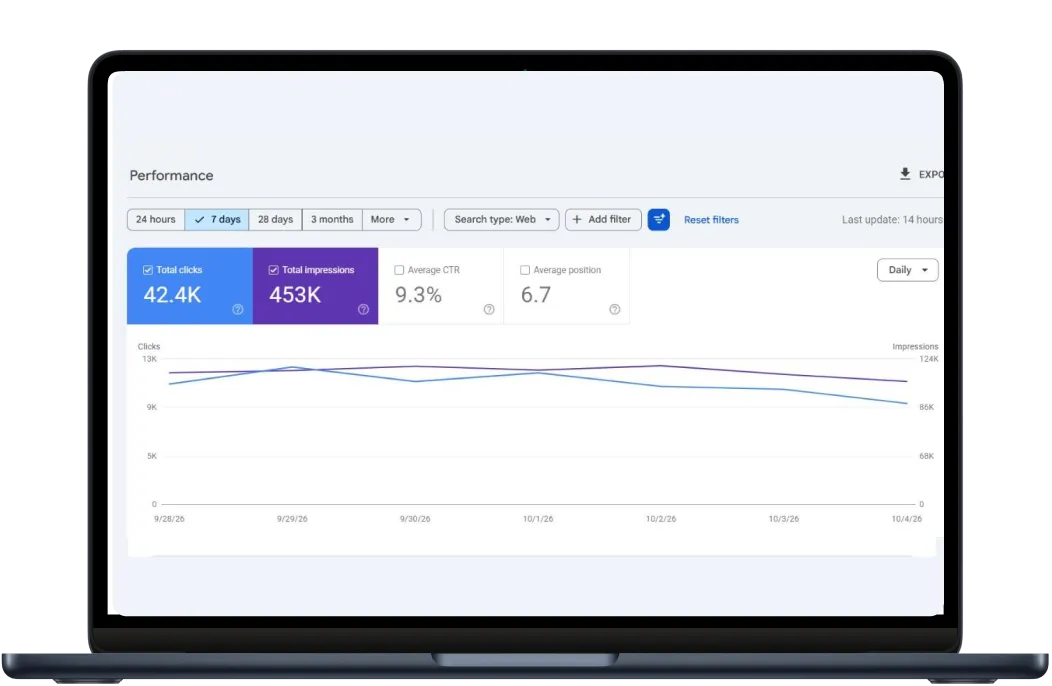Viewport: 1052px width, 686px height.
Task: Open the blue filter sparkle icon button
Action: [658, 219]
